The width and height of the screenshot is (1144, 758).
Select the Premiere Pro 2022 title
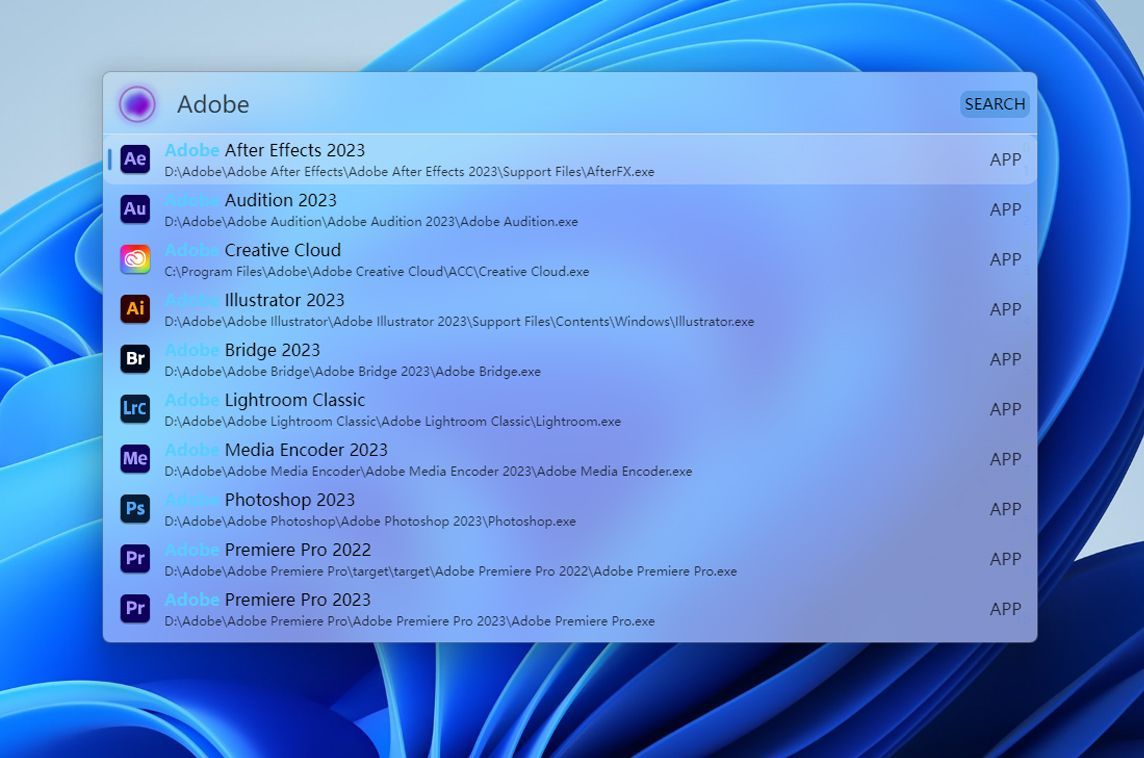pos(268,549)
